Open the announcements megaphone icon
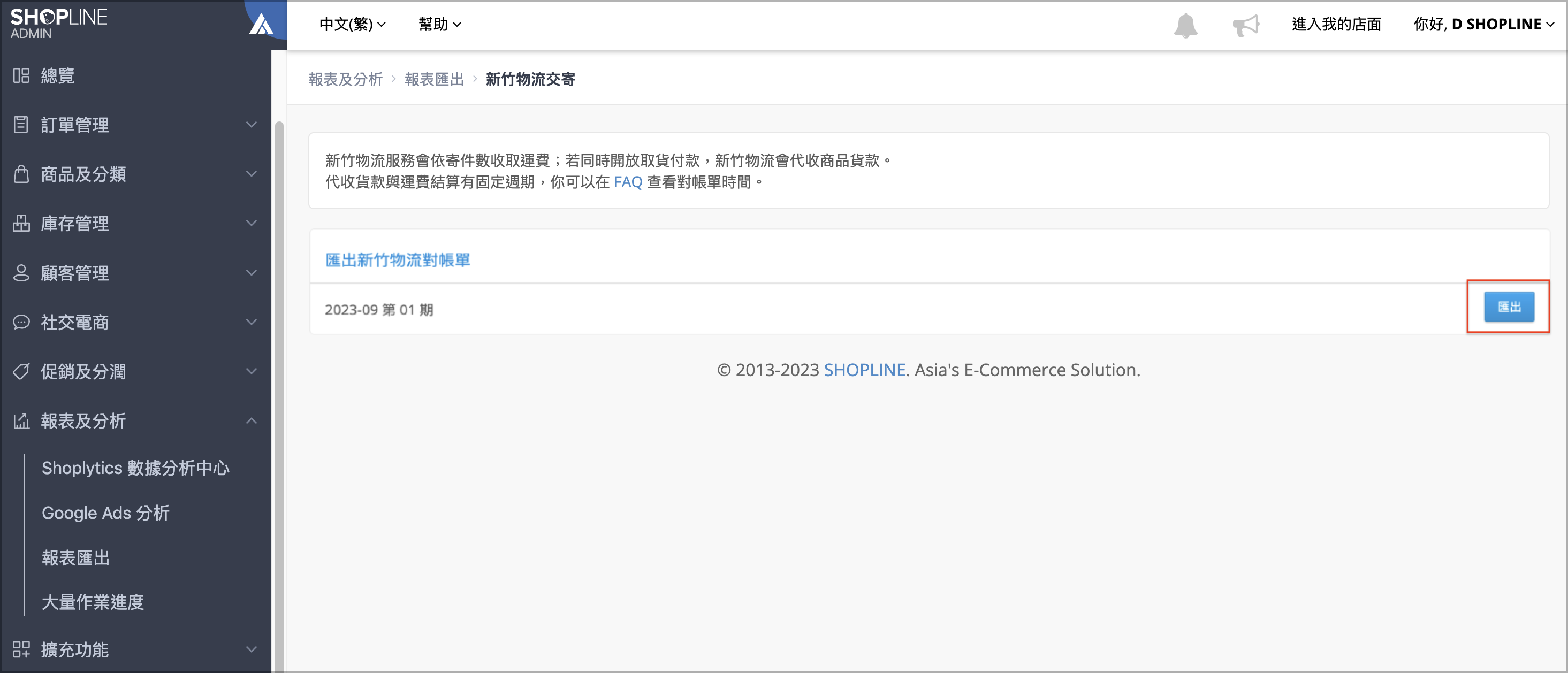The height and width of the screenshot is (673, 1568). (1245, 25)
